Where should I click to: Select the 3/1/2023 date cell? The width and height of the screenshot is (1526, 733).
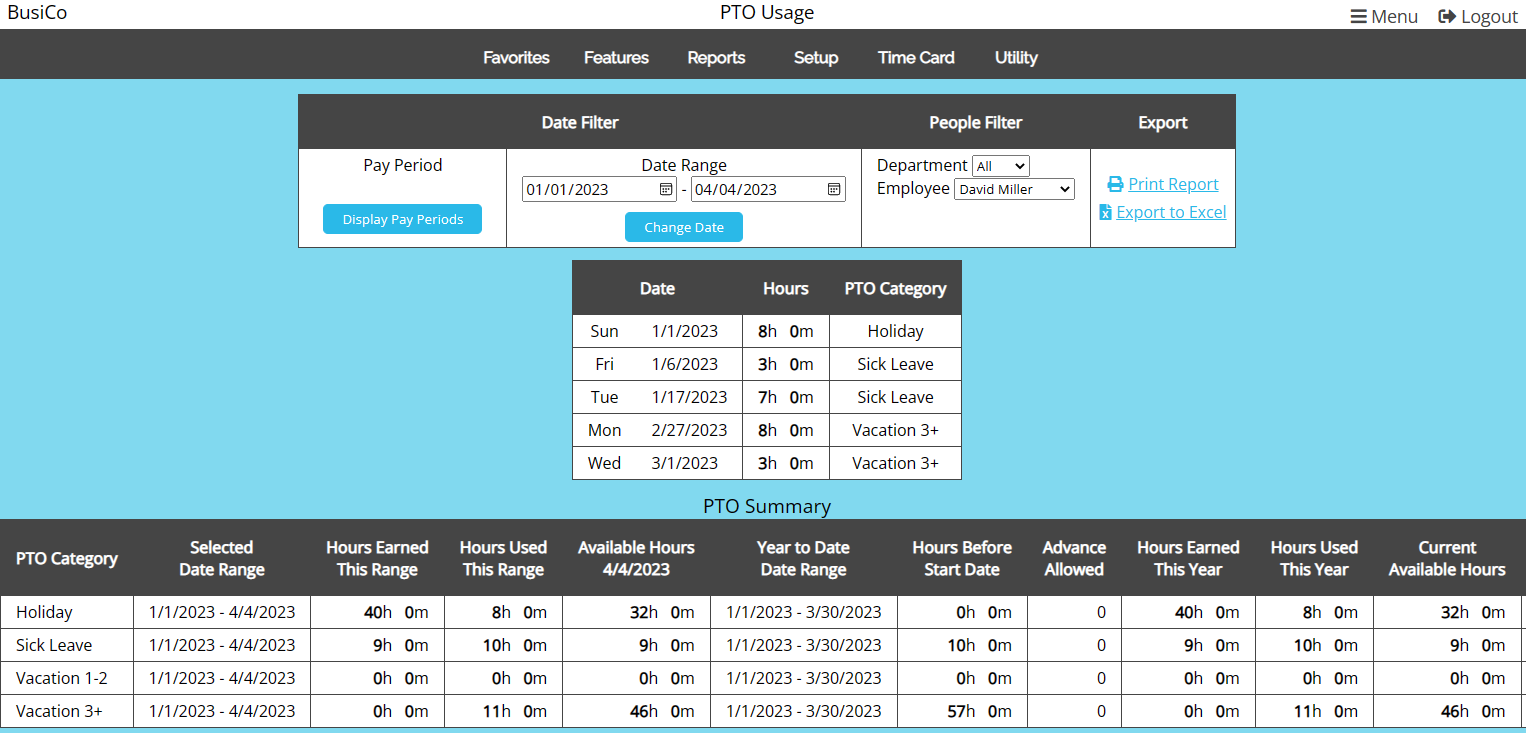[x=685, y=463]
